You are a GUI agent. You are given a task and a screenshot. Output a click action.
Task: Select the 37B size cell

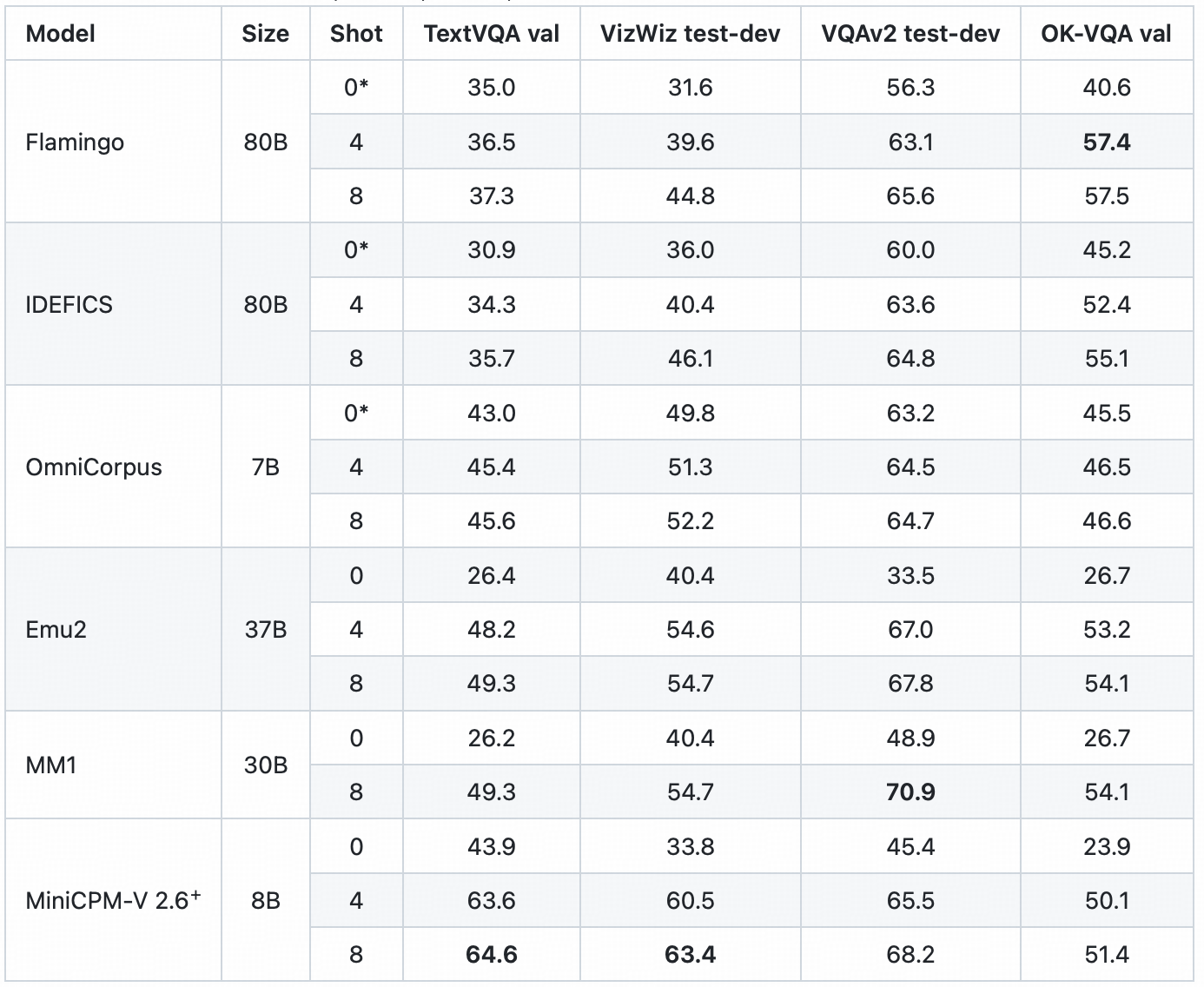(265, 629)
